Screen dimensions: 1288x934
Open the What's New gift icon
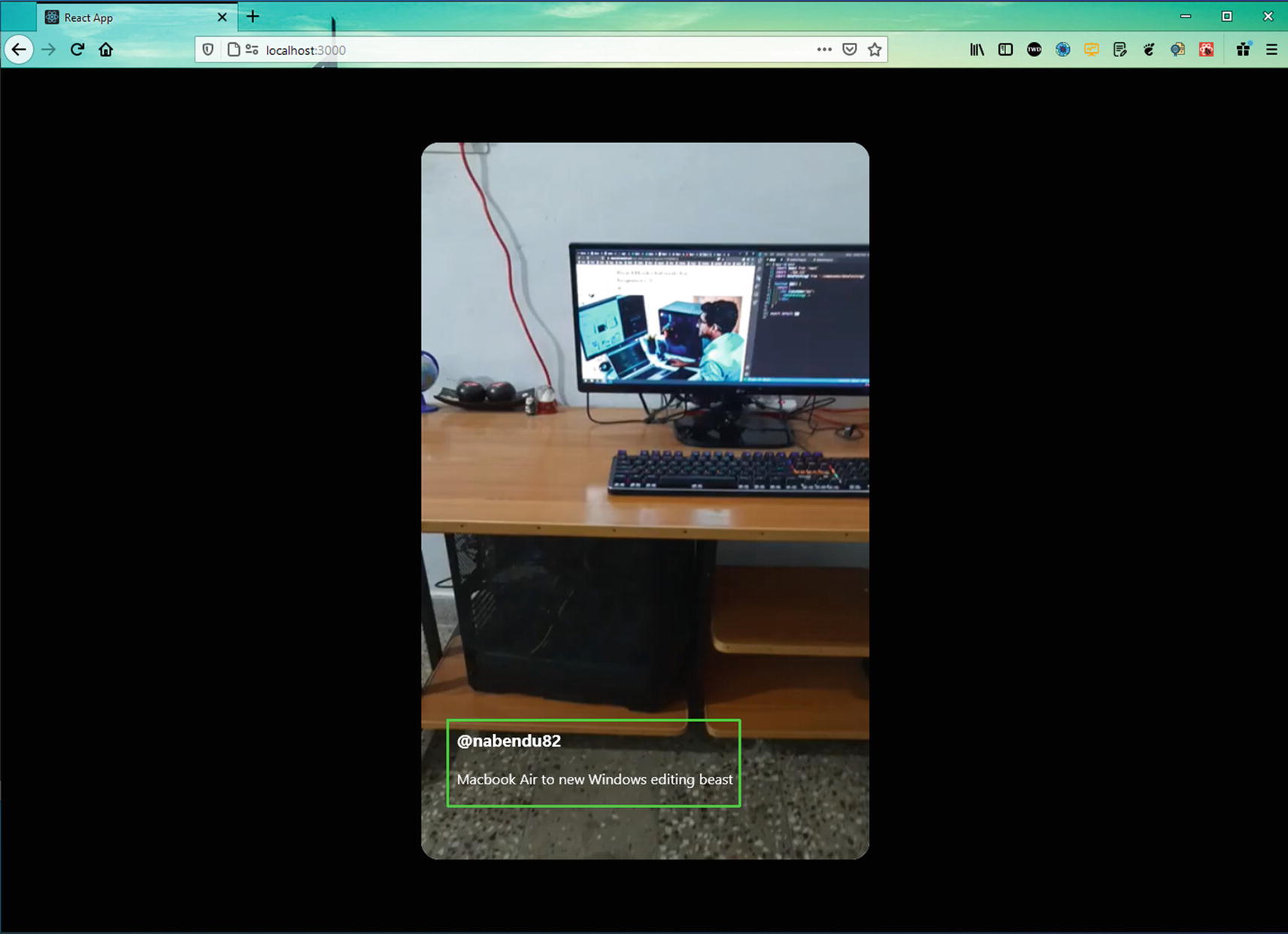tap(1243, 50)
